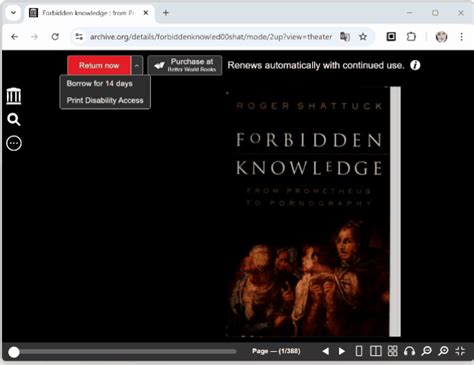Open Chrome three-dot menu
The image size is (474, 365).
tap(462, 37)
